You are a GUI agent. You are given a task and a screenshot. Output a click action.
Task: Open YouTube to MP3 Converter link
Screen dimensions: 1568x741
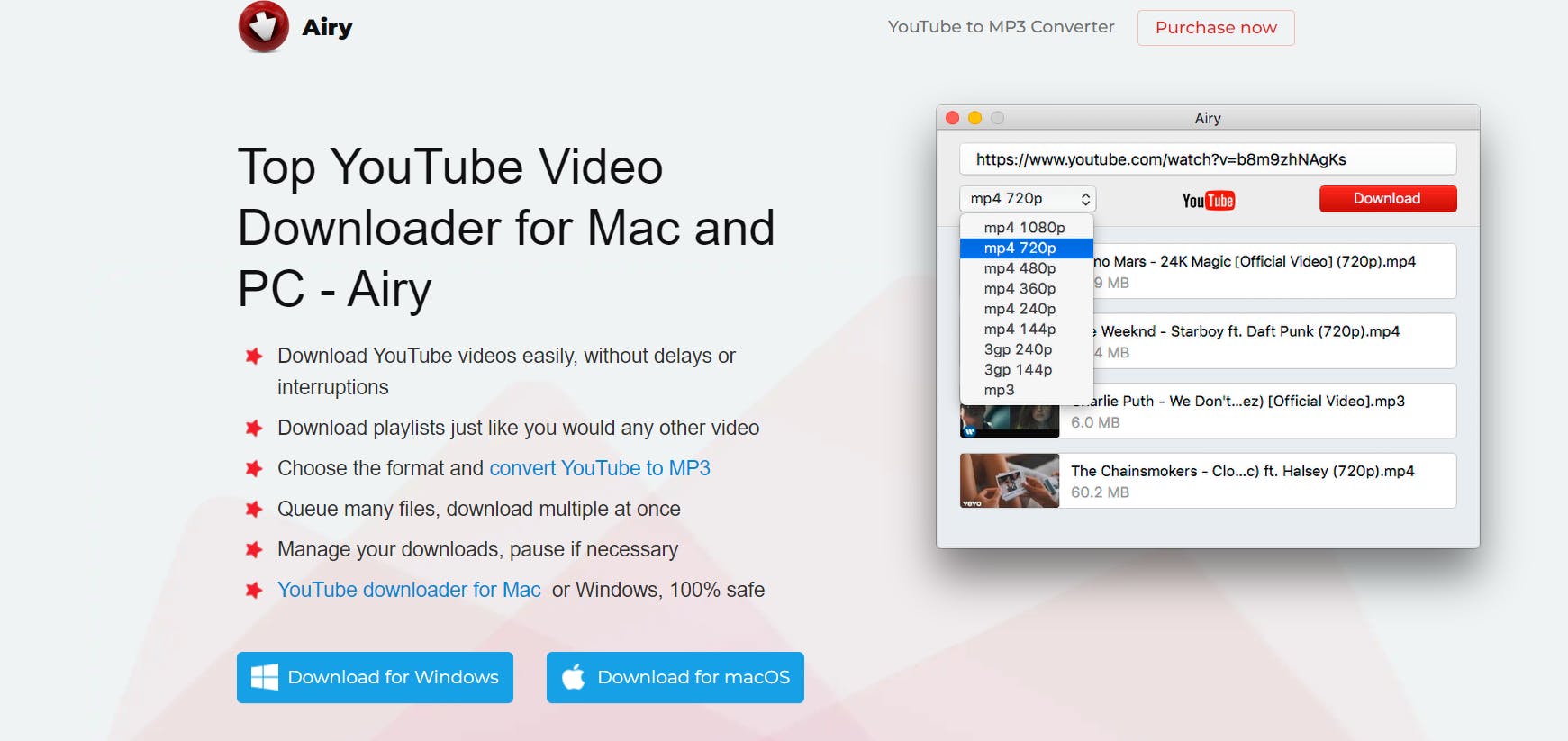click(1001, 27)
